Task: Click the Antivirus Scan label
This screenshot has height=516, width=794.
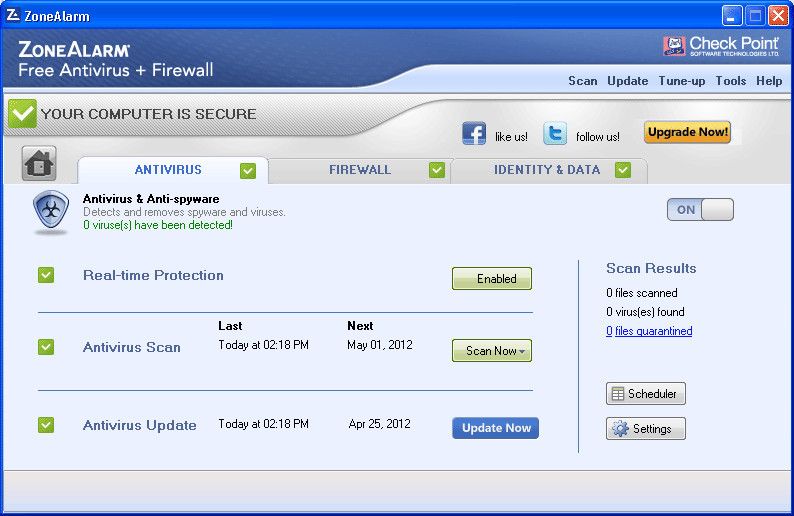Action: [132, 347]
